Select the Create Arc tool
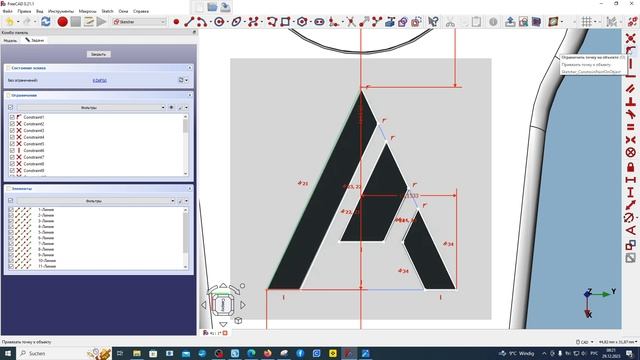The height and width of the screenshot is (360, 640). [201, 22]
